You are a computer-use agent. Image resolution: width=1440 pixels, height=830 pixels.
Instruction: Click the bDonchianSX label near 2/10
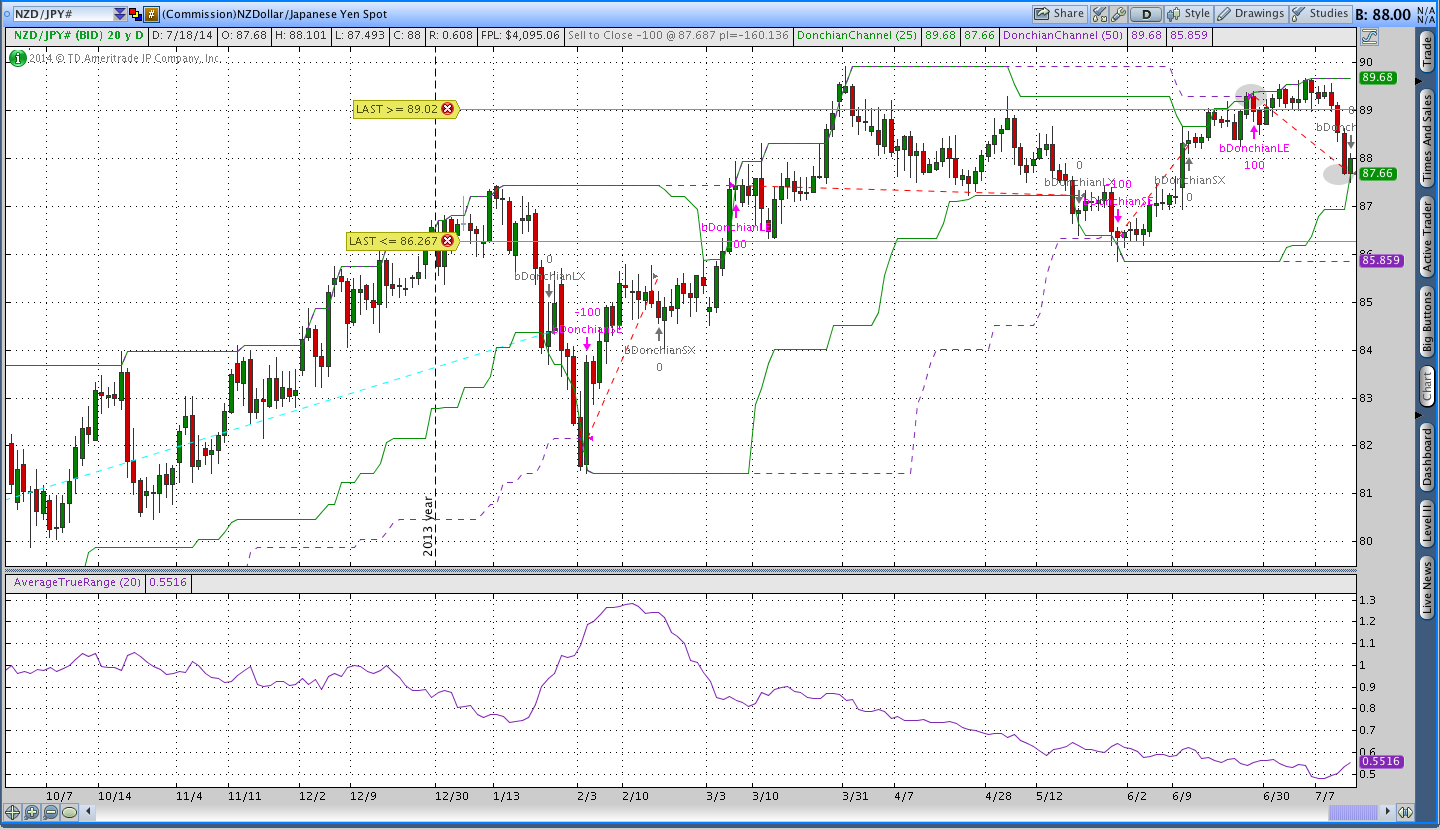pyautogui.click(x=659, y=350)
